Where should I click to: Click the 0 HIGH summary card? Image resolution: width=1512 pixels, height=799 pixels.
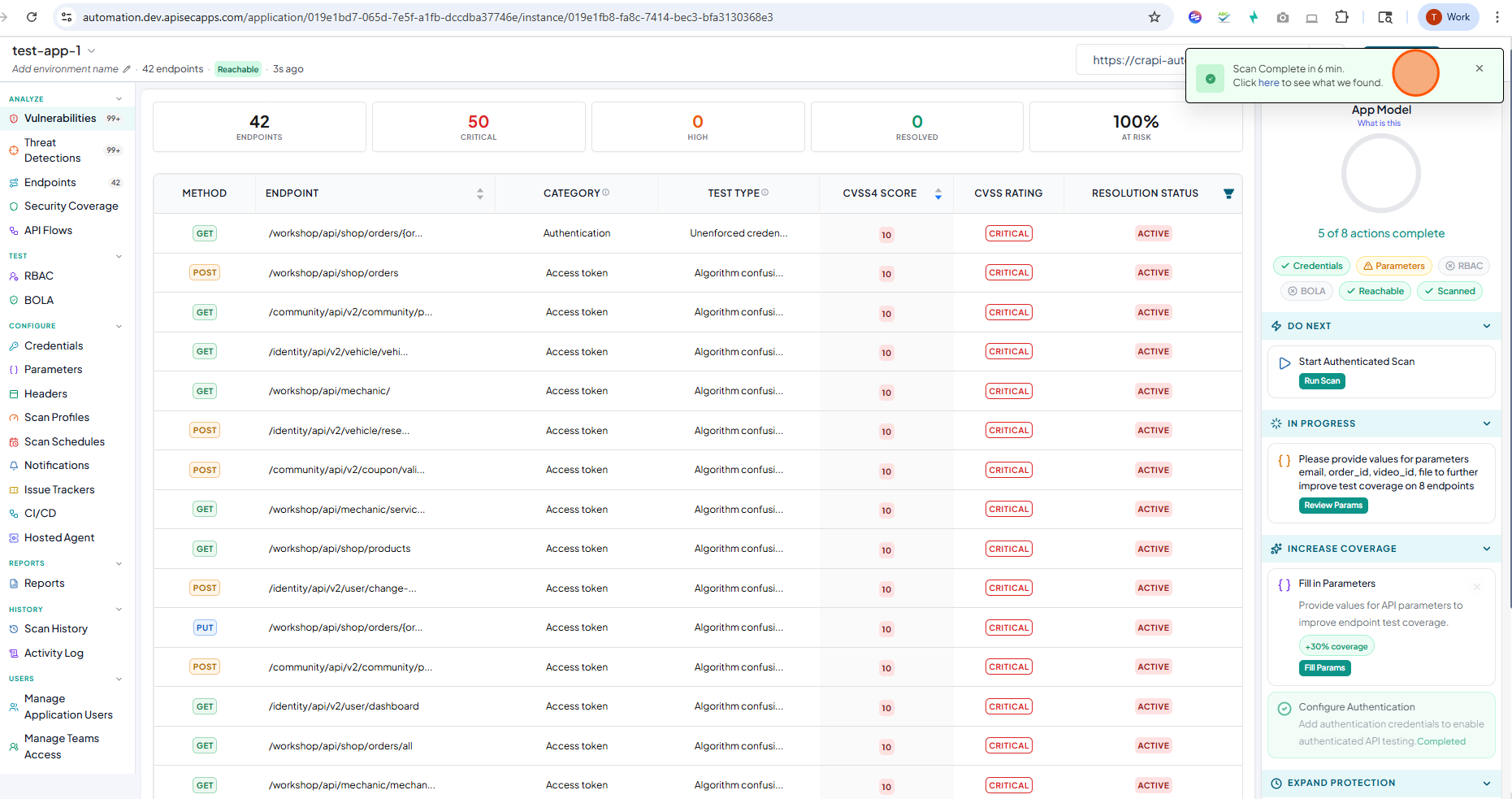(698, 127)
